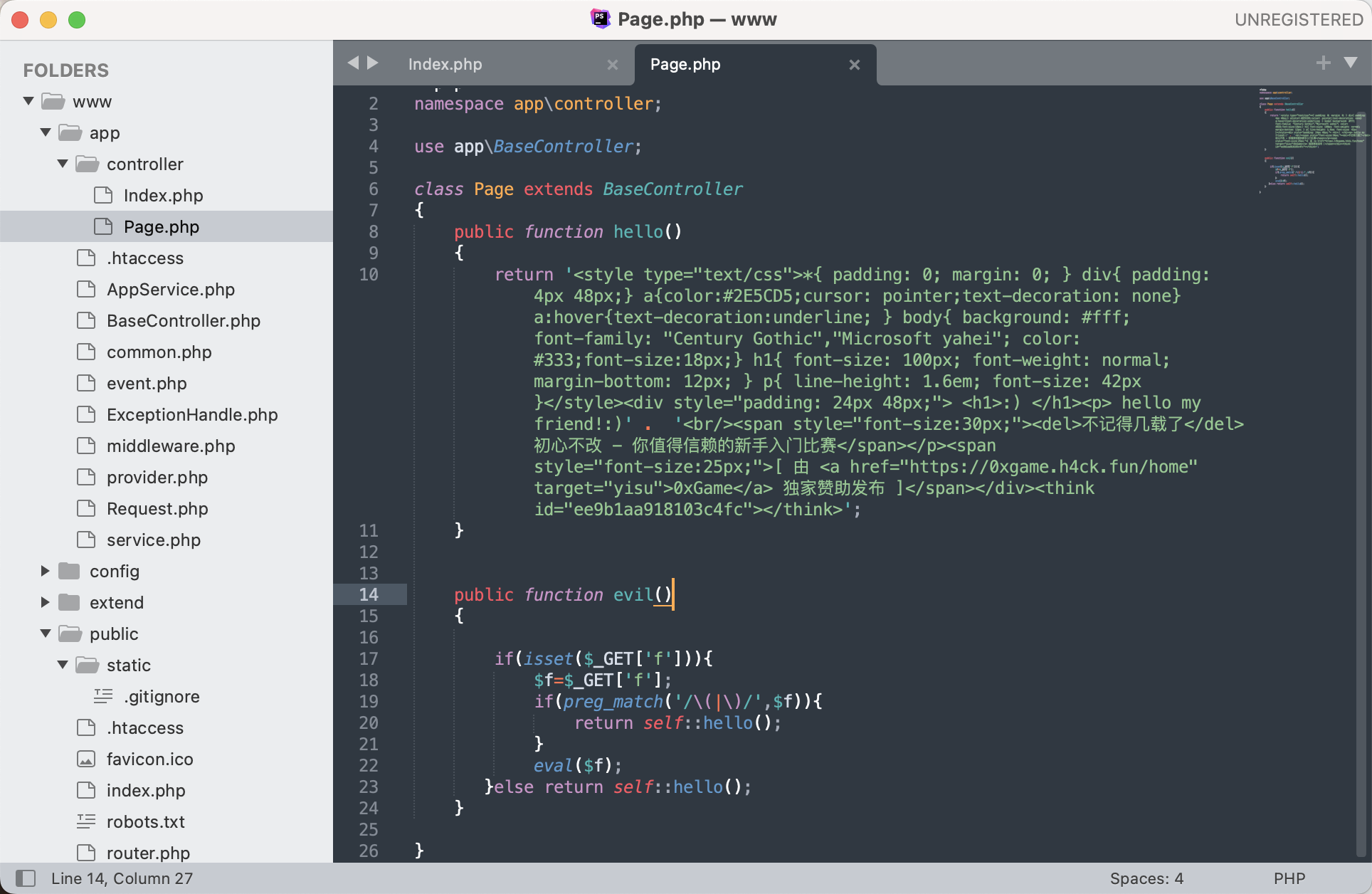Expand the extend folder

46,602
